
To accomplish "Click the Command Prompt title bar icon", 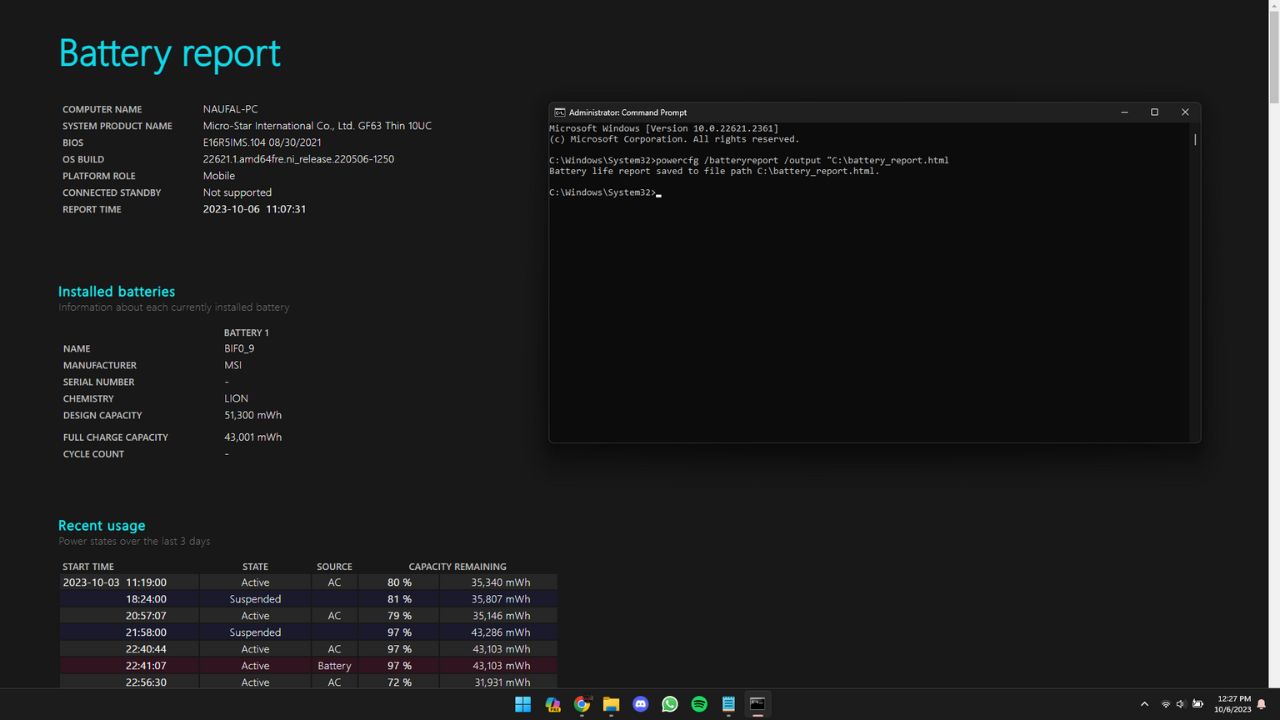I will [560, 112].
